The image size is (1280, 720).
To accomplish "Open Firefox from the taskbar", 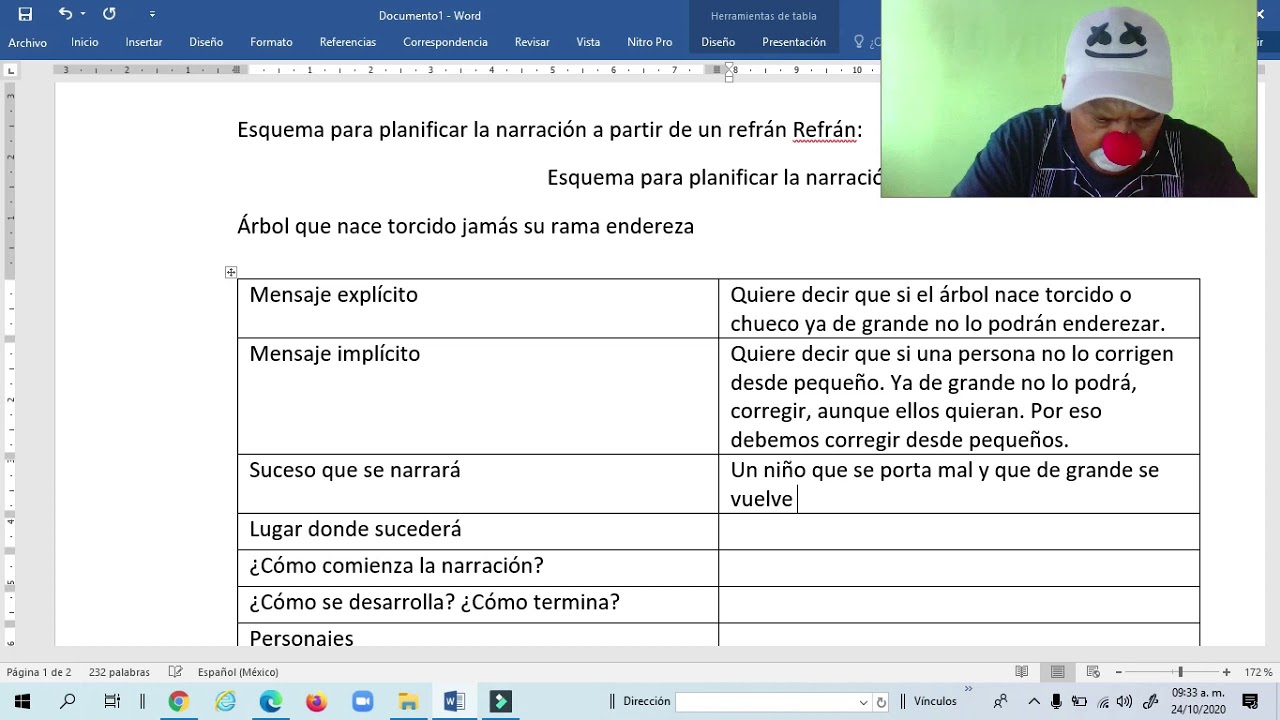I will point(316,702).
